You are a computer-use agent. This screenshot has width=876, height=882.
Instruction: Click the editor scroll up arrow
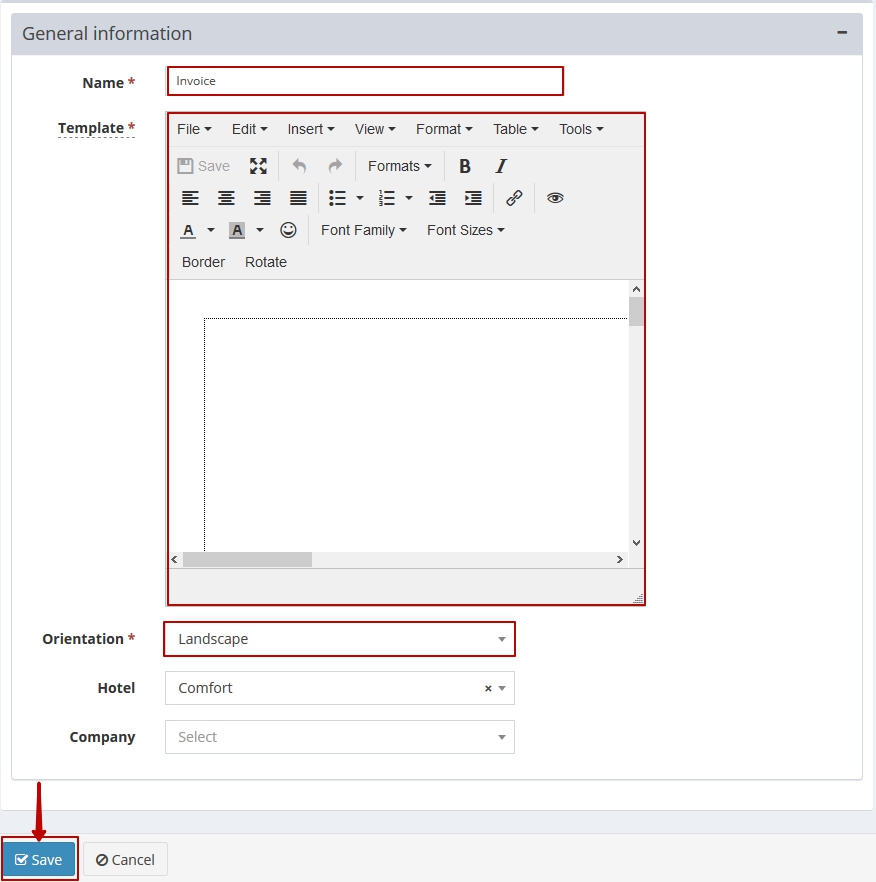636,289
